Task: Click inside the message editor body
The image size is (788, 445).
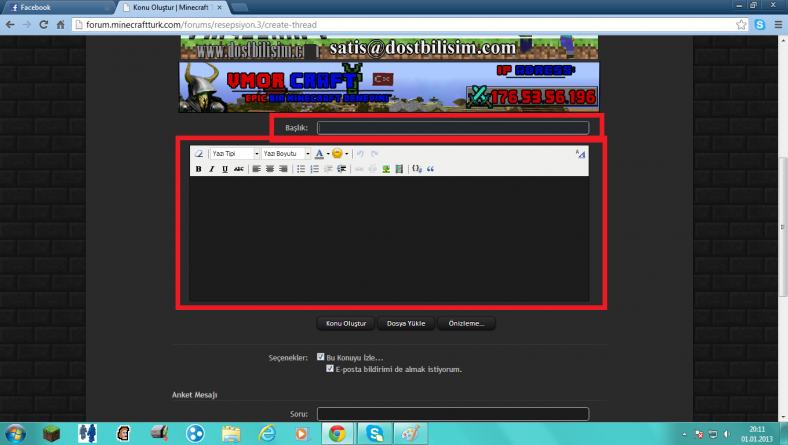Action: tap(389, 238)
